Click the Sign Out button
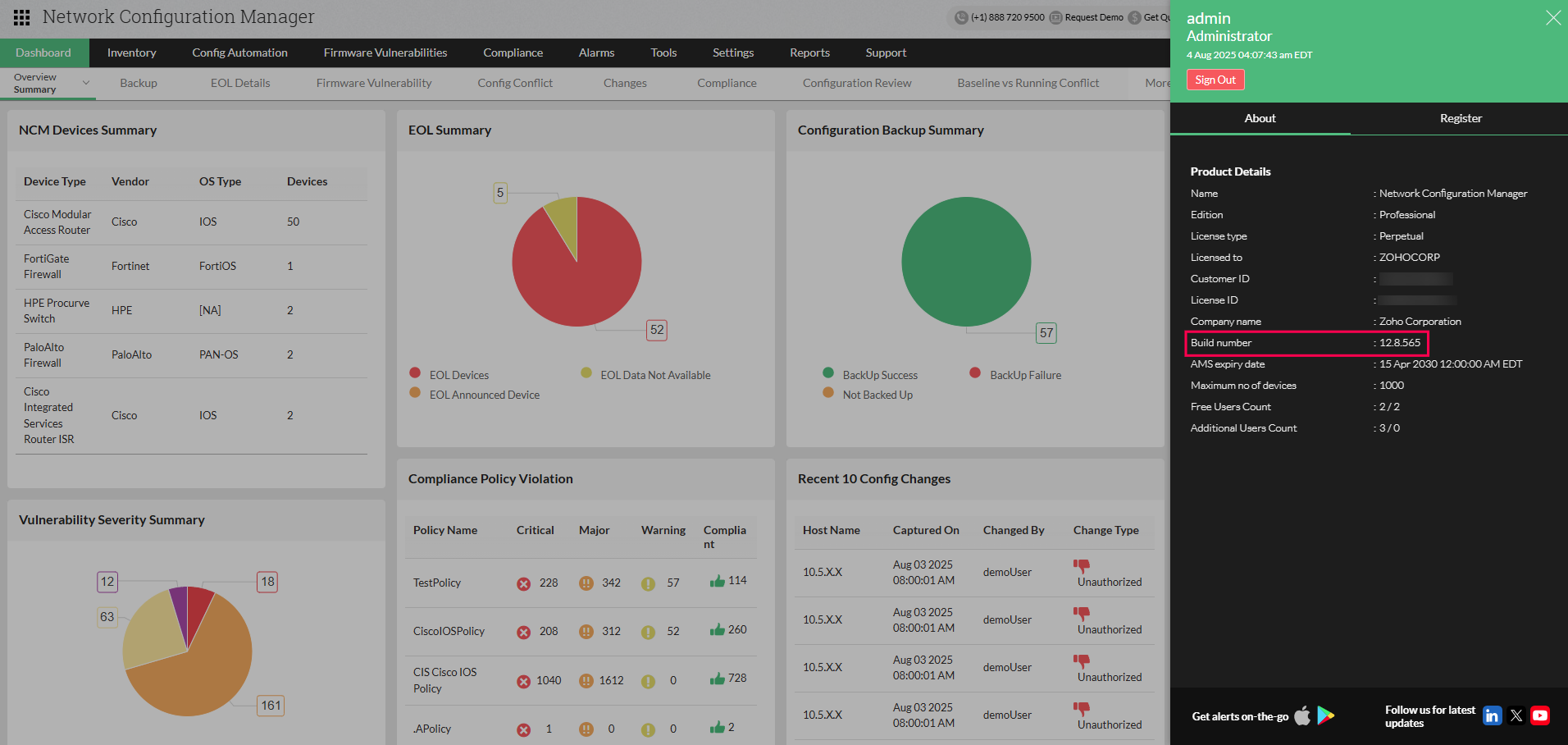This screenshot has height=745, width=1568. (1215, 79)
